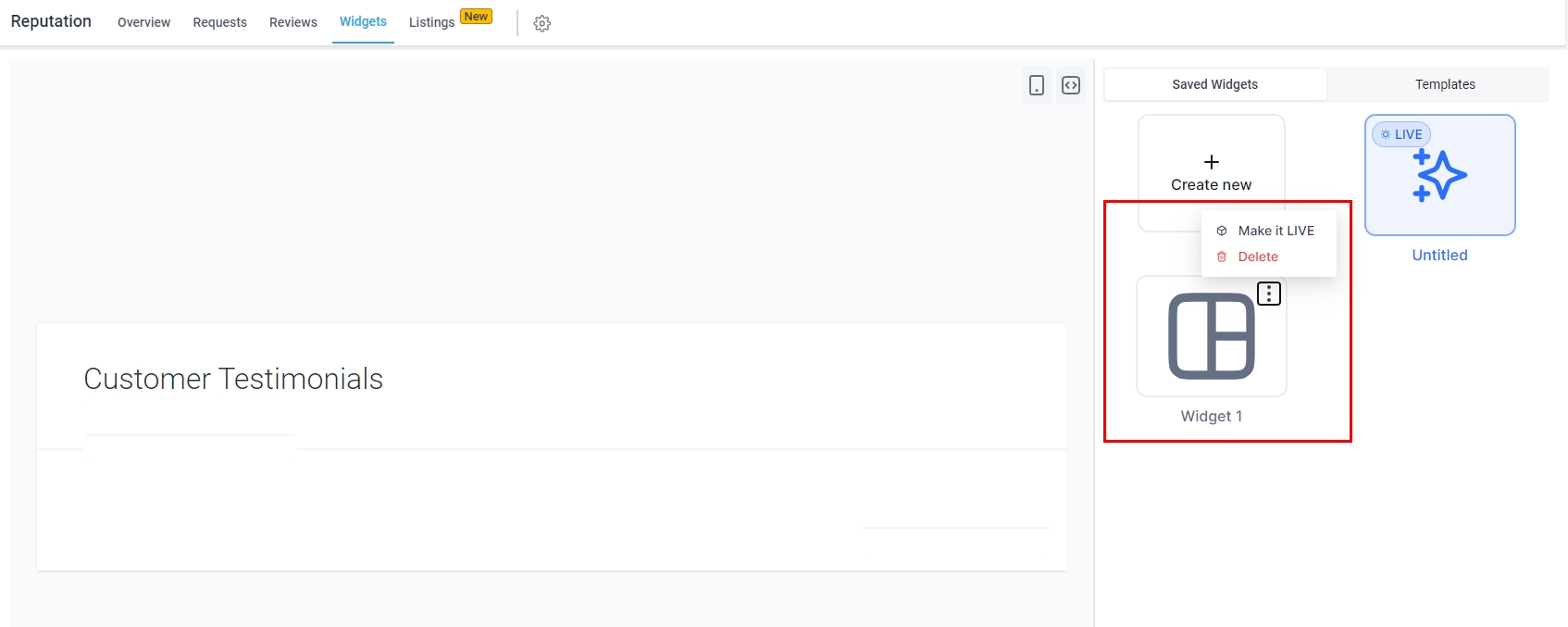This screenshot has height=627, width=1568.
Task: Switch to the Saved Widgets tab
Action: click(x=1214, y=84)
